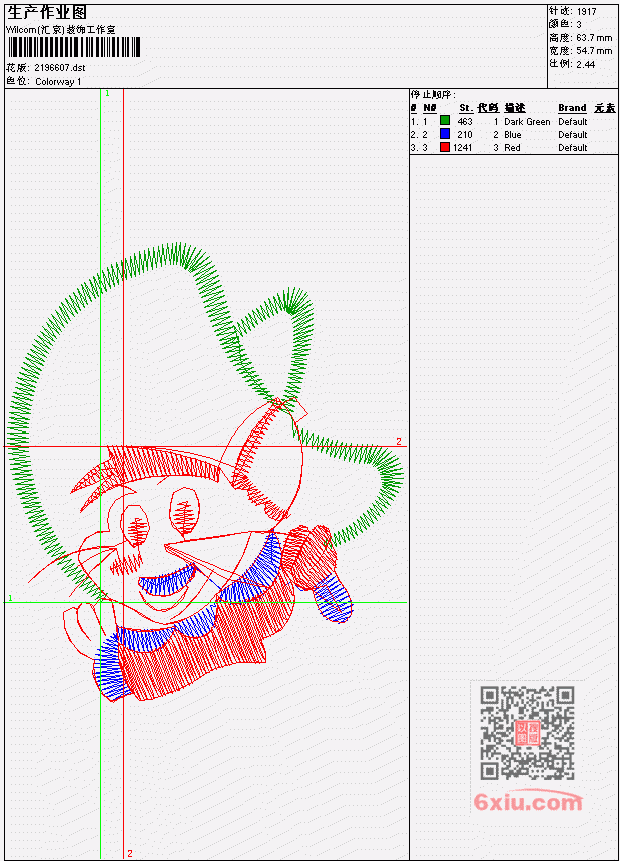Click the Wilcom studio name line
Image resolution: width=620 pixels, height=861 pixels.
coord(60,30)
